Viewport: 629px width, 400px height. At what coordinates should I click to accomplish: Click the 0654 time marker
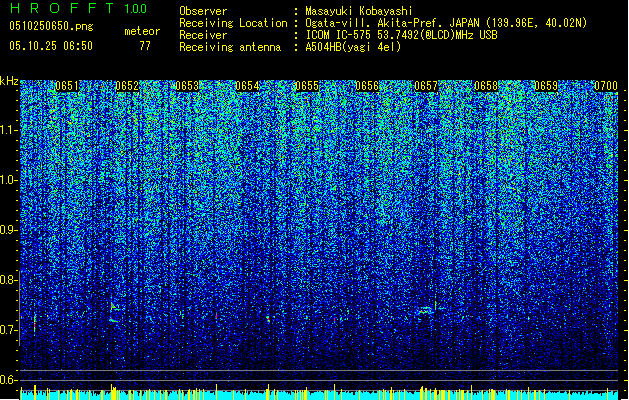pos(247,86)
